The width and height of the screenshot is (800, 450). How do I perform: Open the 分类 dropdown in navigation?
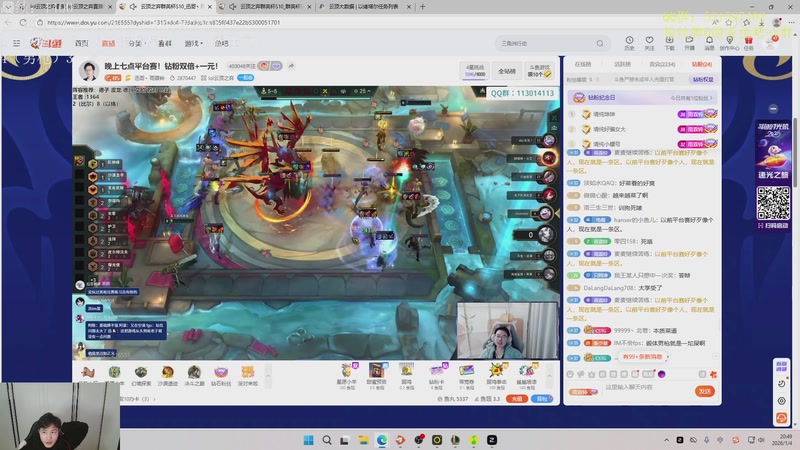click(136, 43)
